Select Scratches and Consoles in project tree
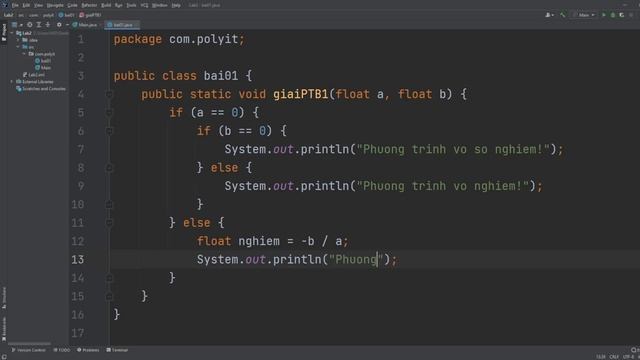640x360 pixels. (x=41, y=89)
